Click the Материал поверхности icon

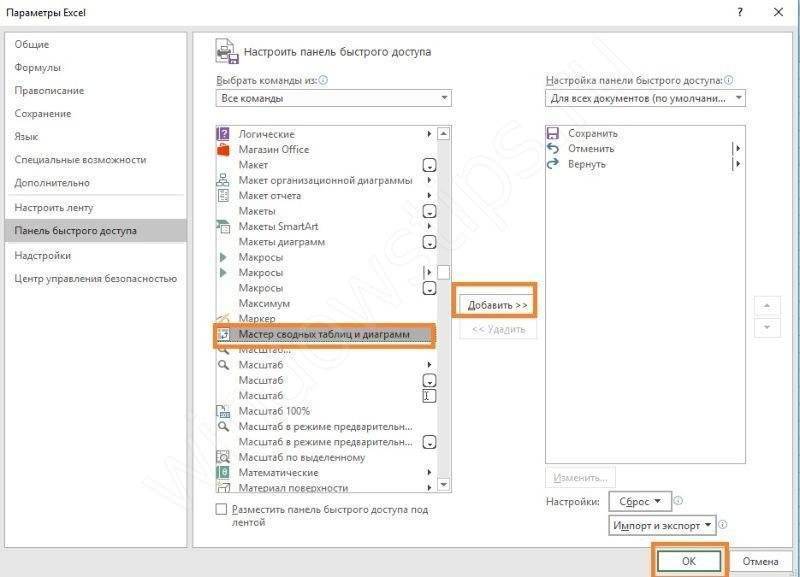(223, 488)
